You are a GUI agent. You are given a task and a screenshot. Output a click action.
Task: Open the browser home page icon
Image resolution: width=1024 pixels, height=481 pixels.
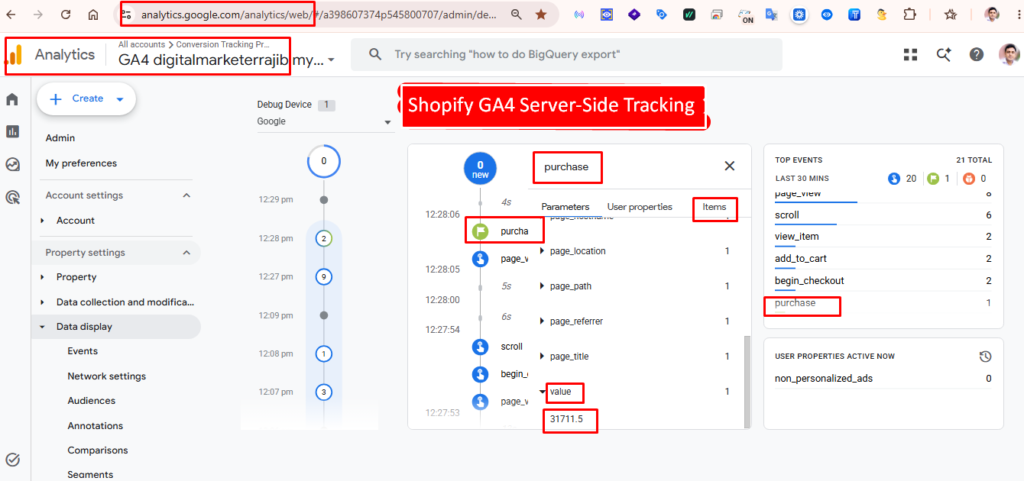click(93, 14)
